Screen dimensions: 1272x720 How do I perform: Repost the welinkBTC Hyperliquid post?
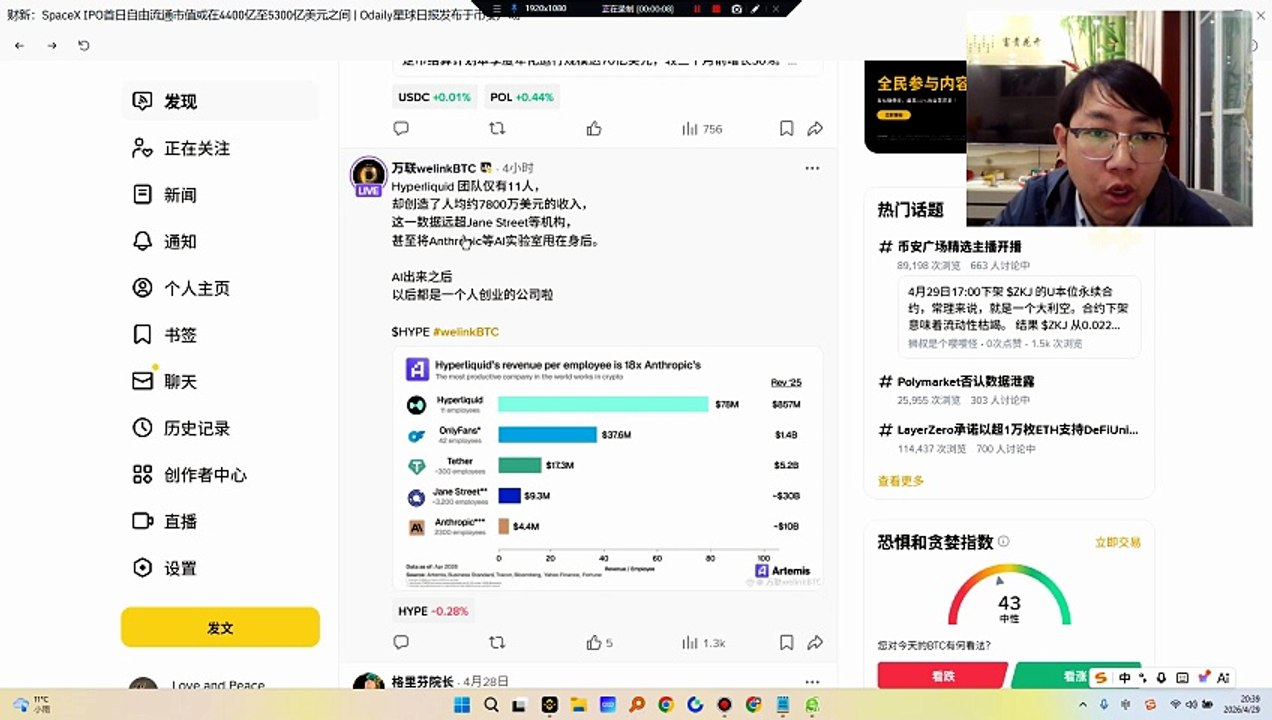click(497, 642)
